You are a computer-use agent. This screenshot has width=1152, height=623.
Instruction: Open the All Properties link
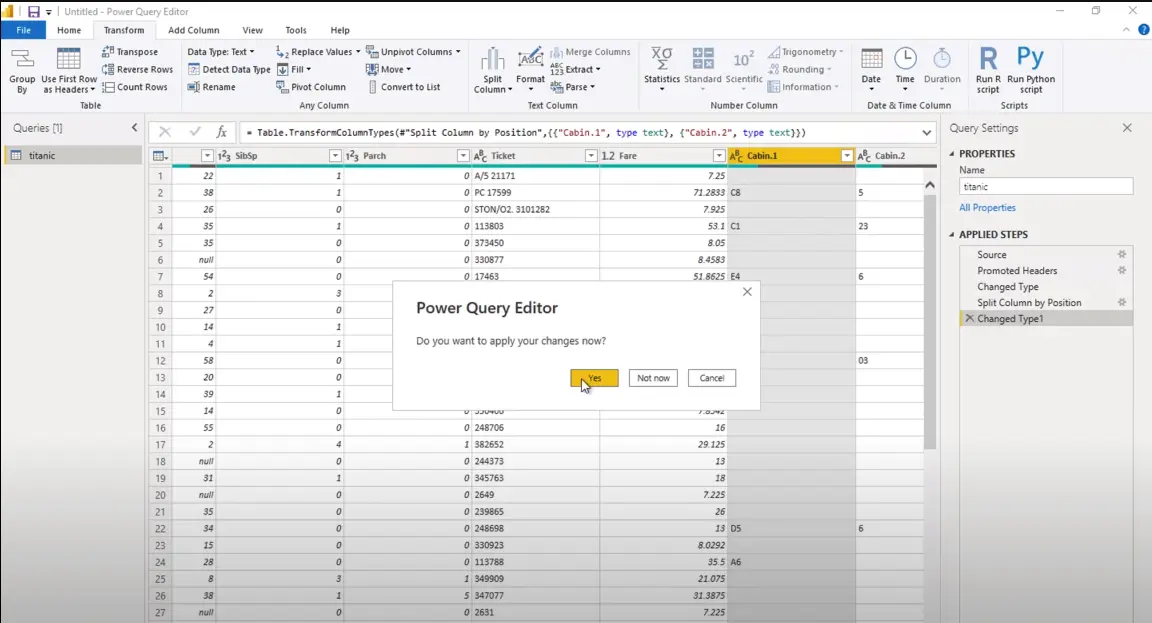pyautogui.click(x=987, y=208)
